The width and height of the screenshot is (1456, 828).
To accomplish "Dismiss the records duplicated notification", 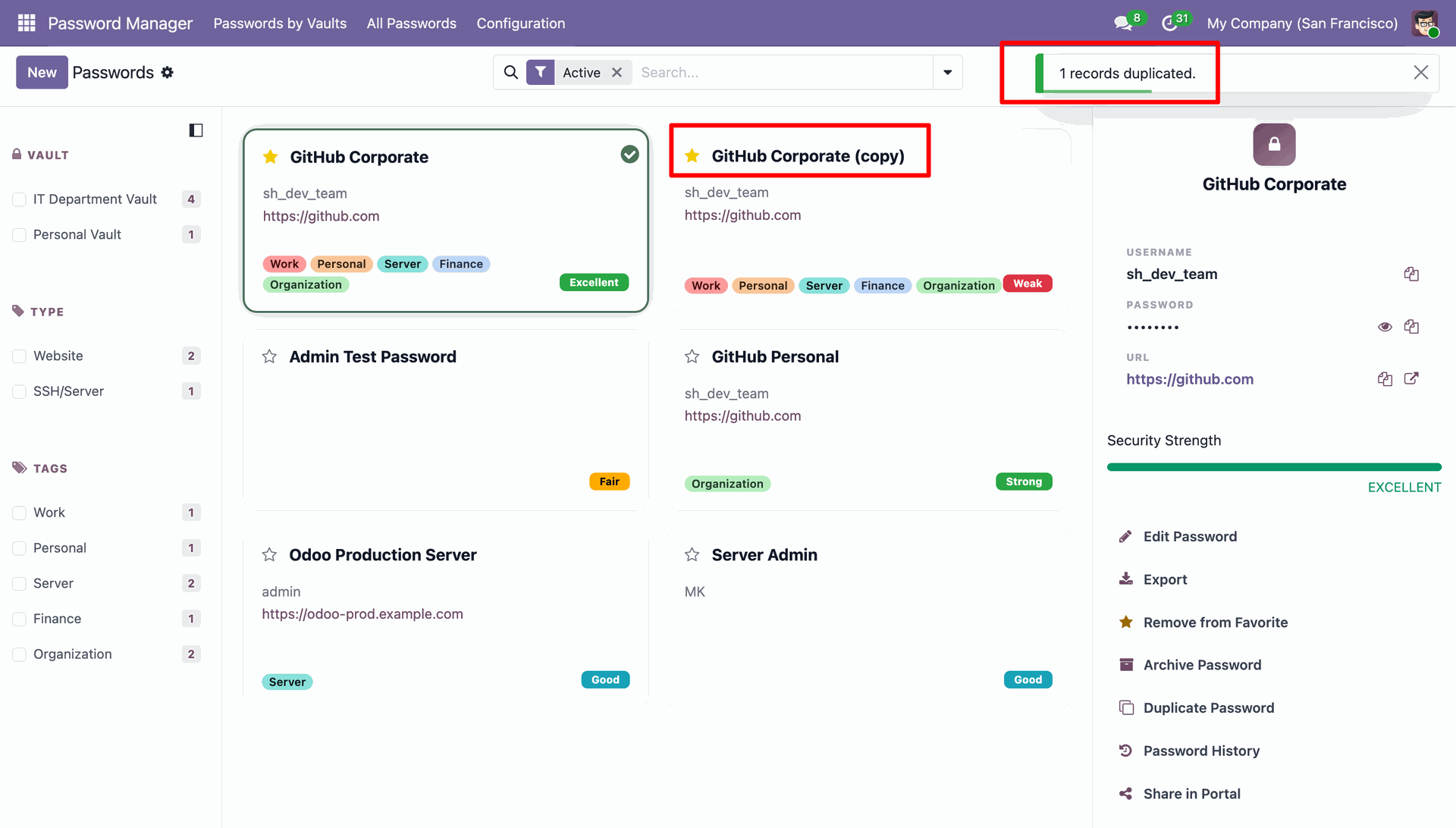I will pyautogui.click(x=1421, y=72).
